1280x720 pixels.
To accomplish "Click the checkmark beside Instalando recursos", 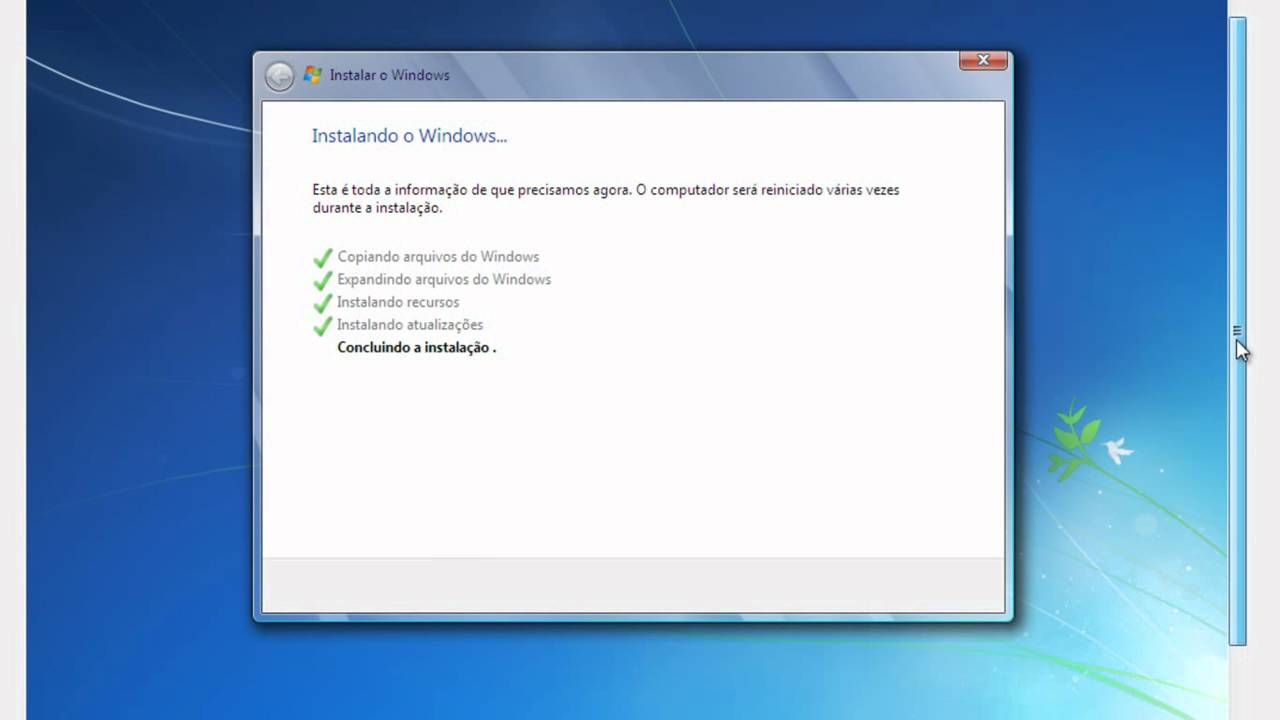I will coord(322,303).
